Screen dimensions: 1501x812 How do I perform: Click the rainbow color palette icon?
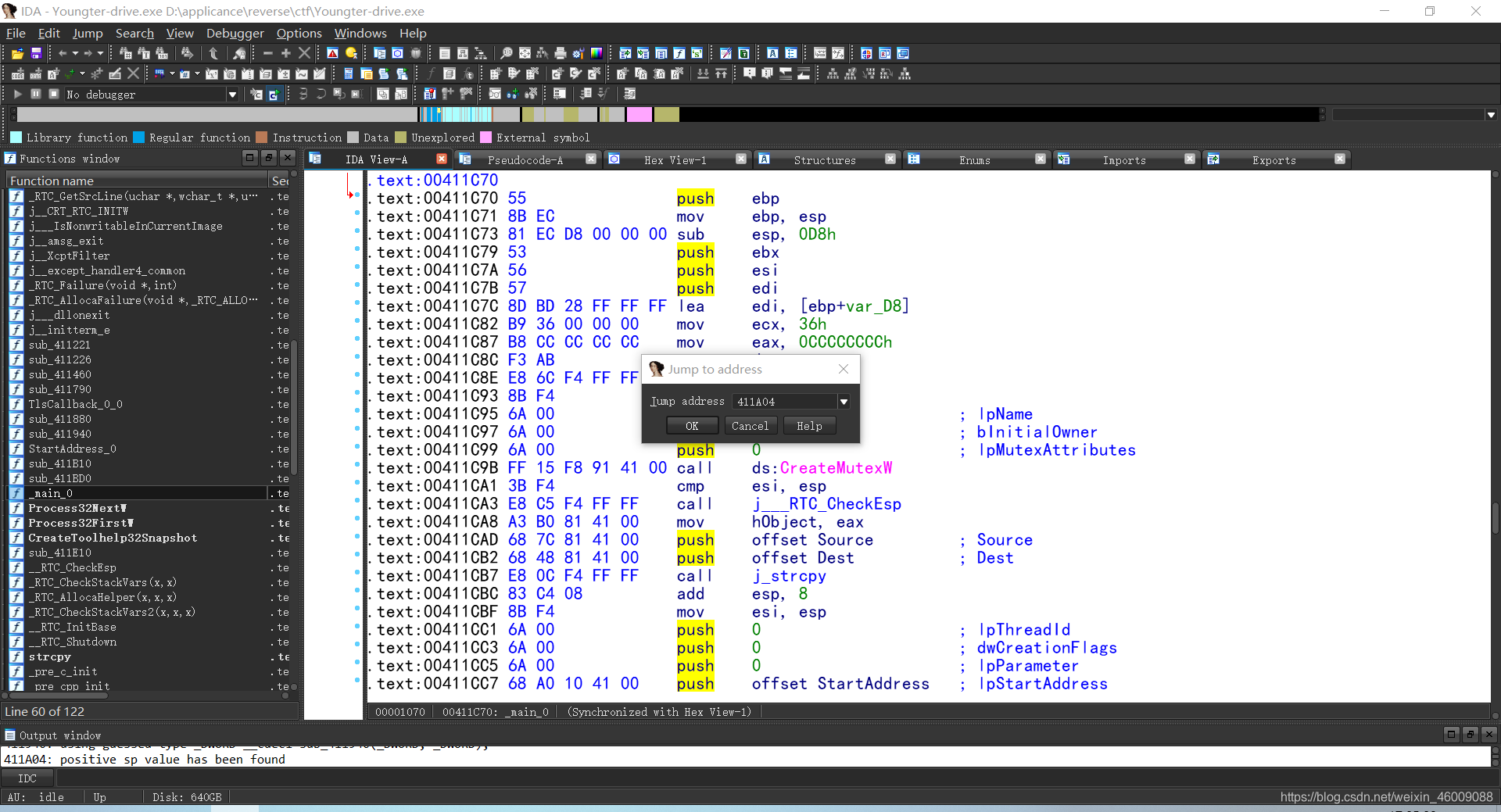click(x=596, y=53)
